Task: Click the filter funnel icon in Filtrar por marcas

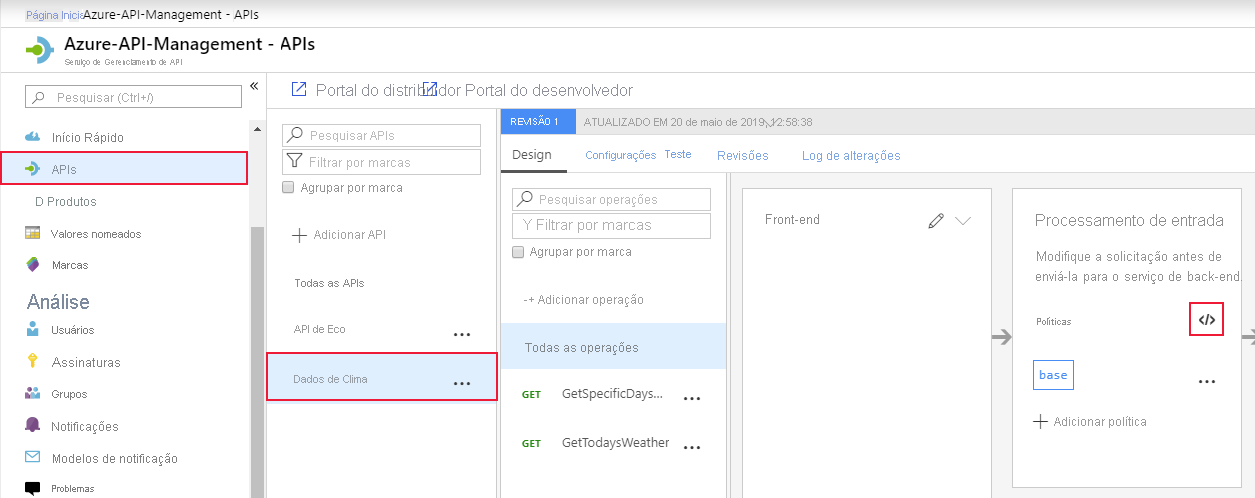Action: click(295, 162)
